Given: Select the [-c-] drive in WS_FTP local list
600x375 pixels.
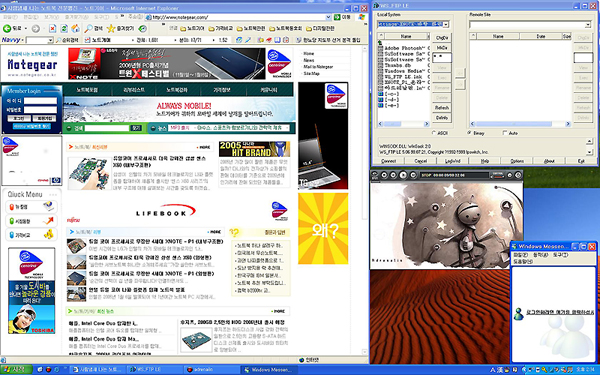Looking at the screenshot, I should 389,94.
